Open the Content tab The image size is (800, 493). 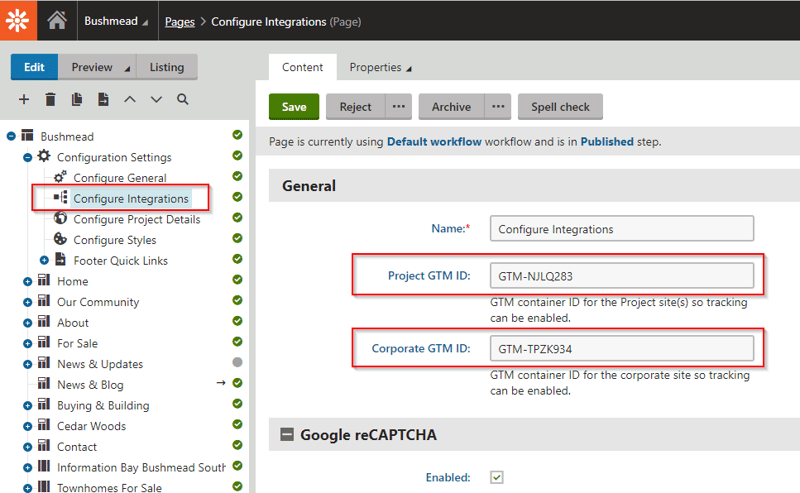tap(303, 67)
